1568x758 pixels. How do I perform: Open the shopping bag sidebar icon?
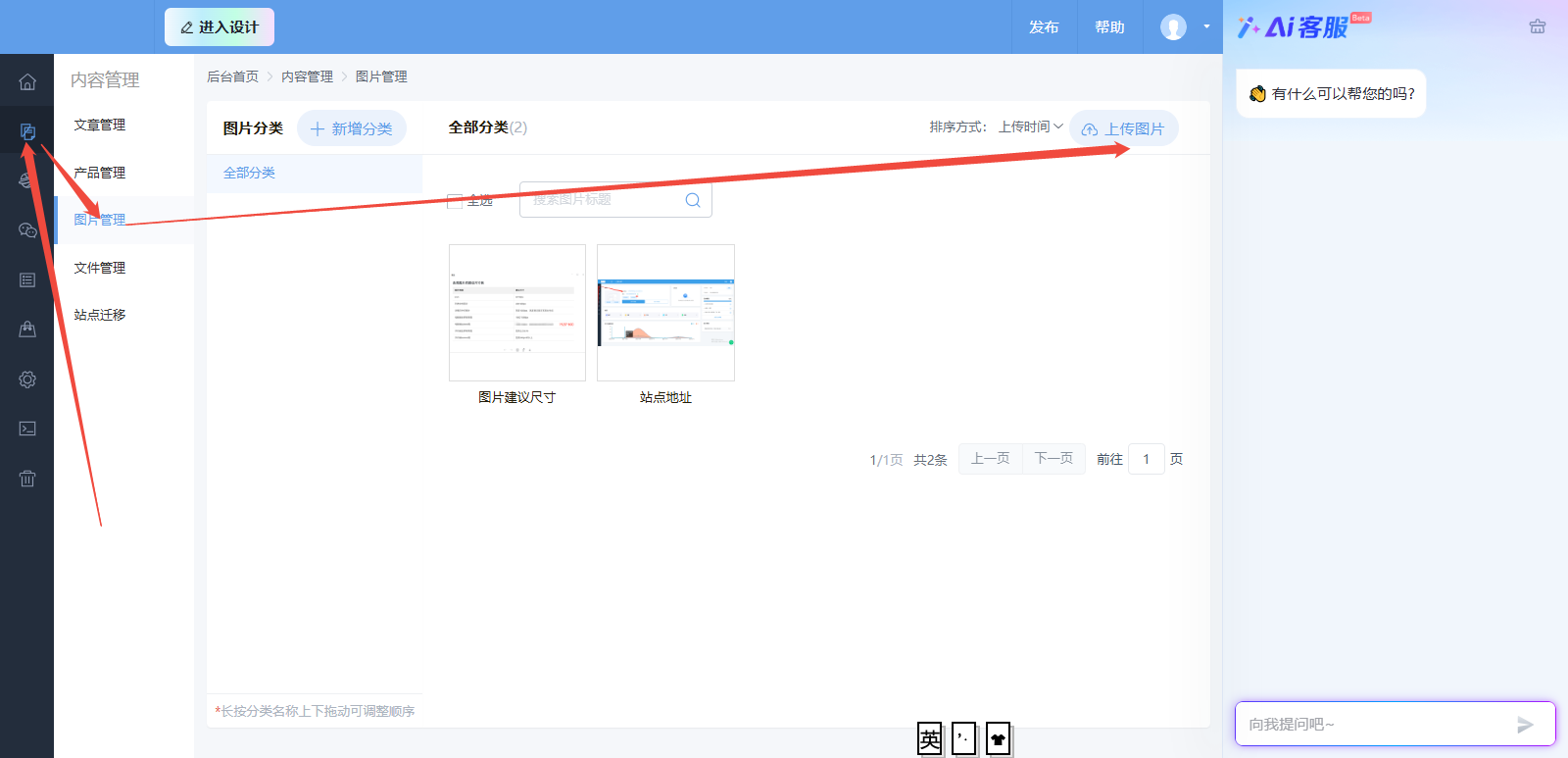click(x=27, y=329)
